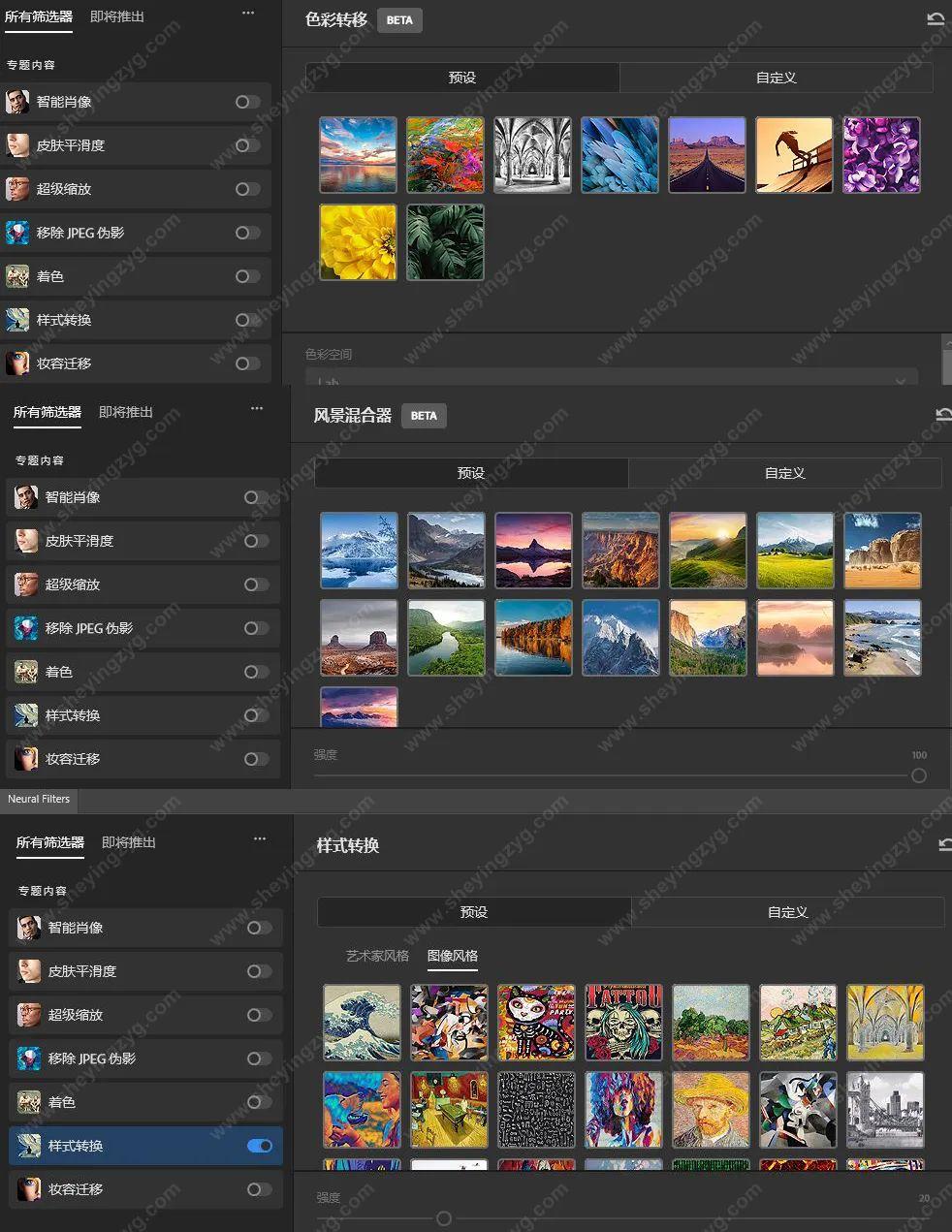This screenshot has width=952, height=1232.
Task: Select the Great Wave style thumbnail
Action: tap(362, 1023)
